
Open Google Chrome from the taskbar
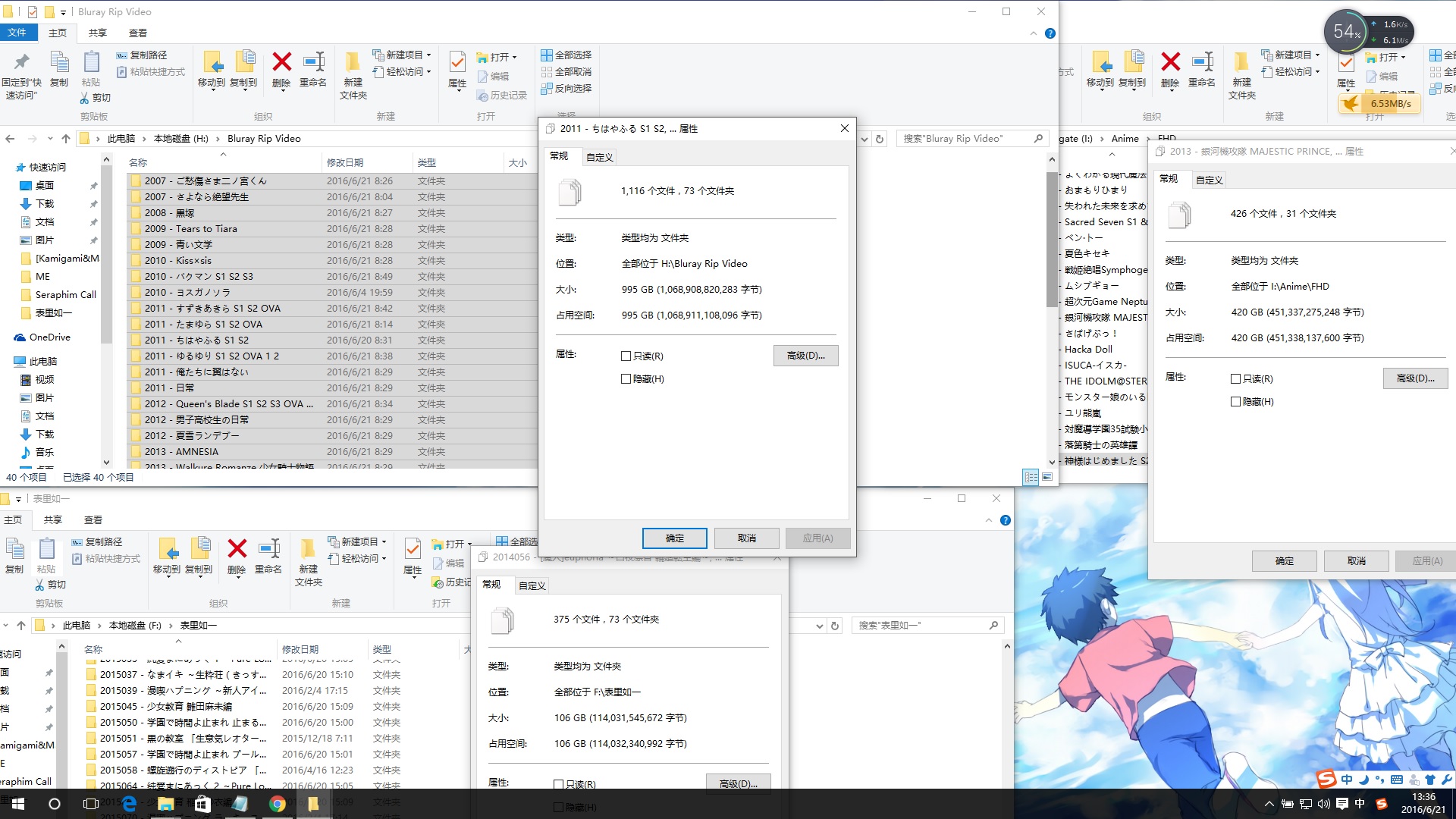(277, 804)
